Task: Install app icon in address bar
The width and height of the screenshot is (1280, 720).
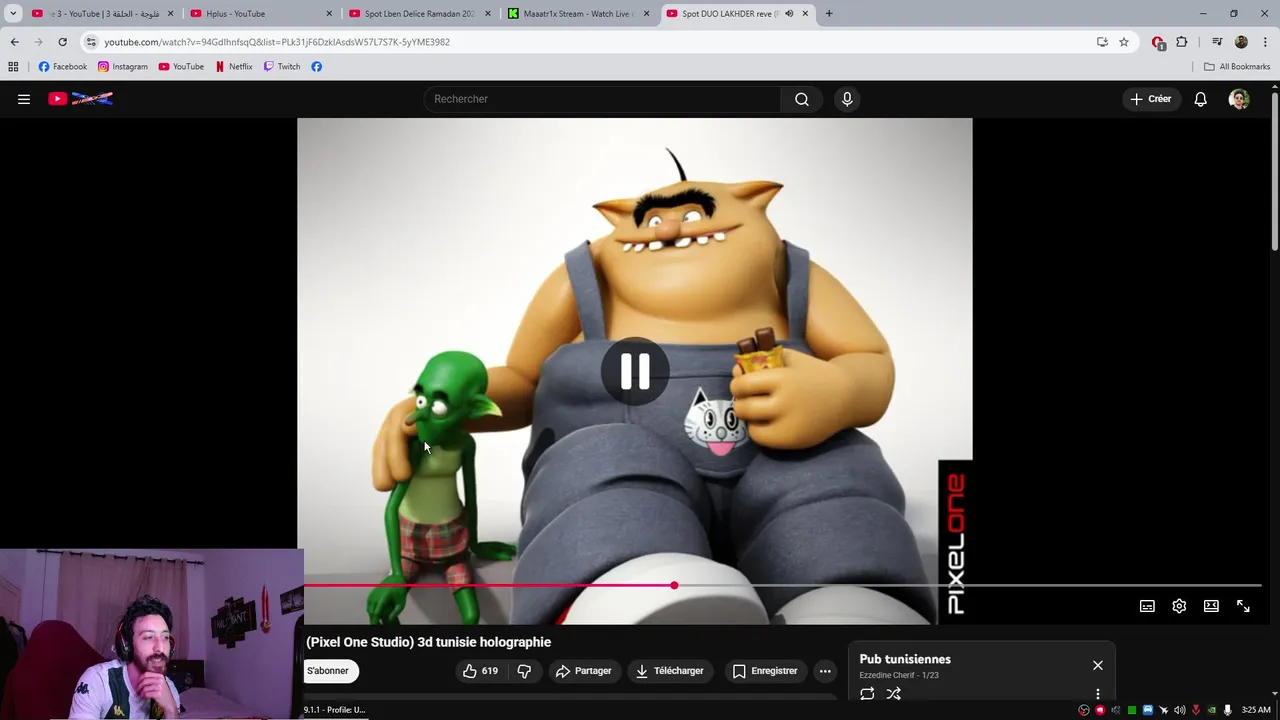Action: [1102, 42]
